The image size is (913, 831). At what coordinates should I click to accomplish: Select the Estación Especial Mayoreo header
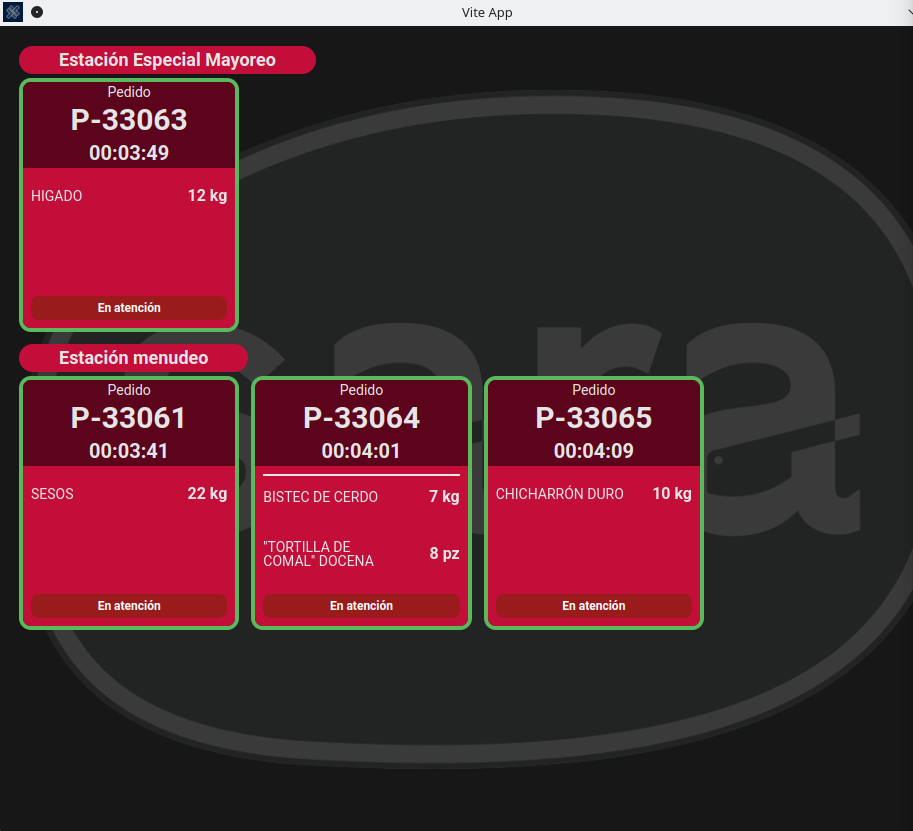[167, 60]
